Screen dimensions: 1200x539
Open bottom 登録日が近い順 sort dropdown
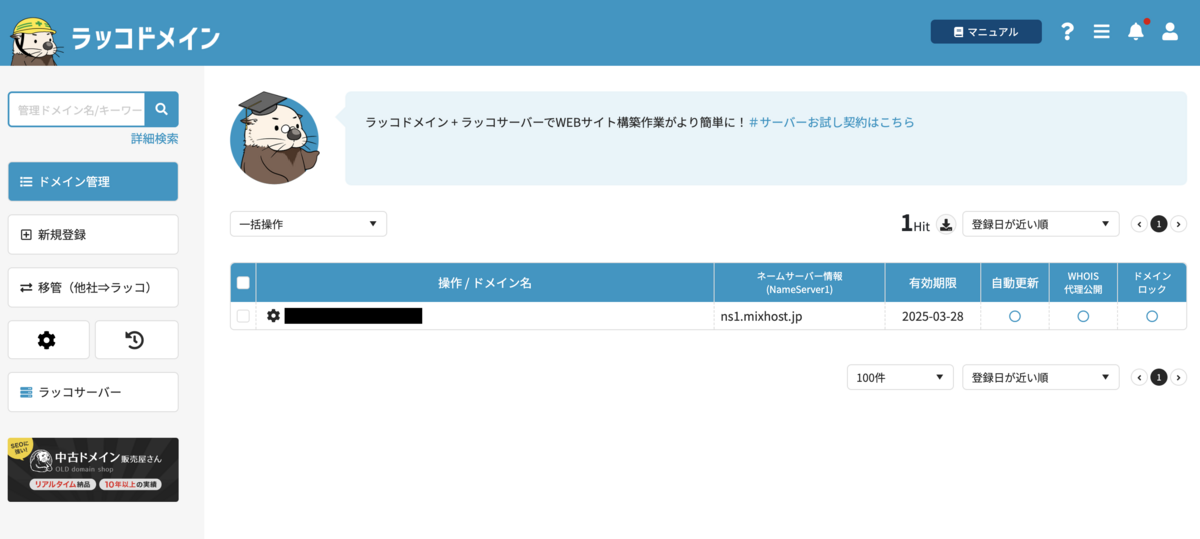point(1041,377)
